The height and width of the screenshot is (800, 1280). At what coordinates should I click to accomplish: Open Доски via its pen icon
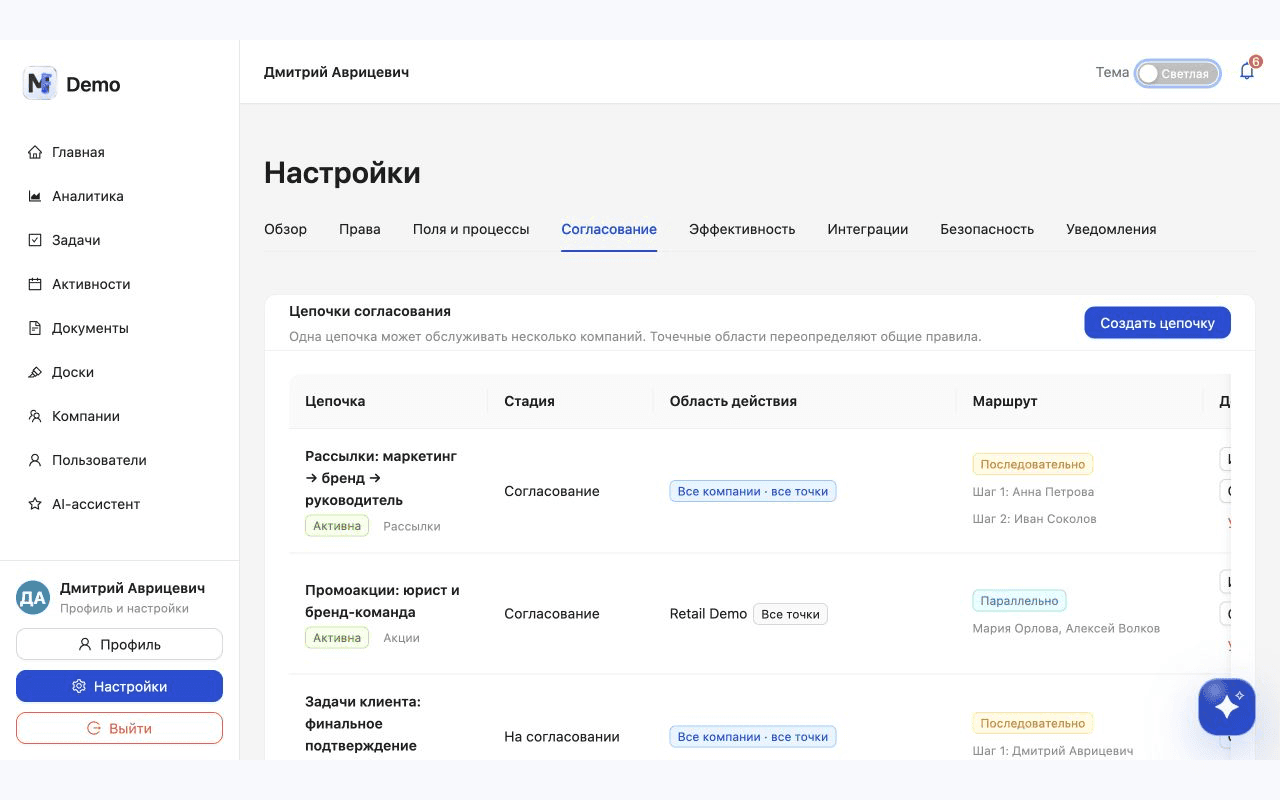point(35,372)
